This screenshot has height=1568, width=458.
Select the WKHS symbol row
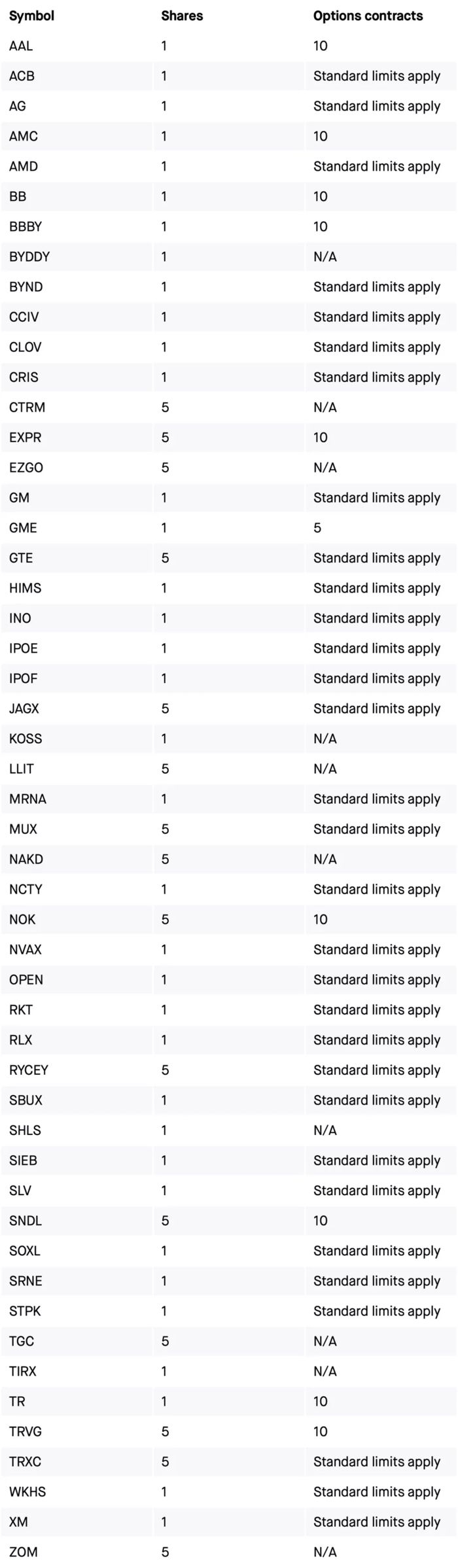click(229, 1492)
